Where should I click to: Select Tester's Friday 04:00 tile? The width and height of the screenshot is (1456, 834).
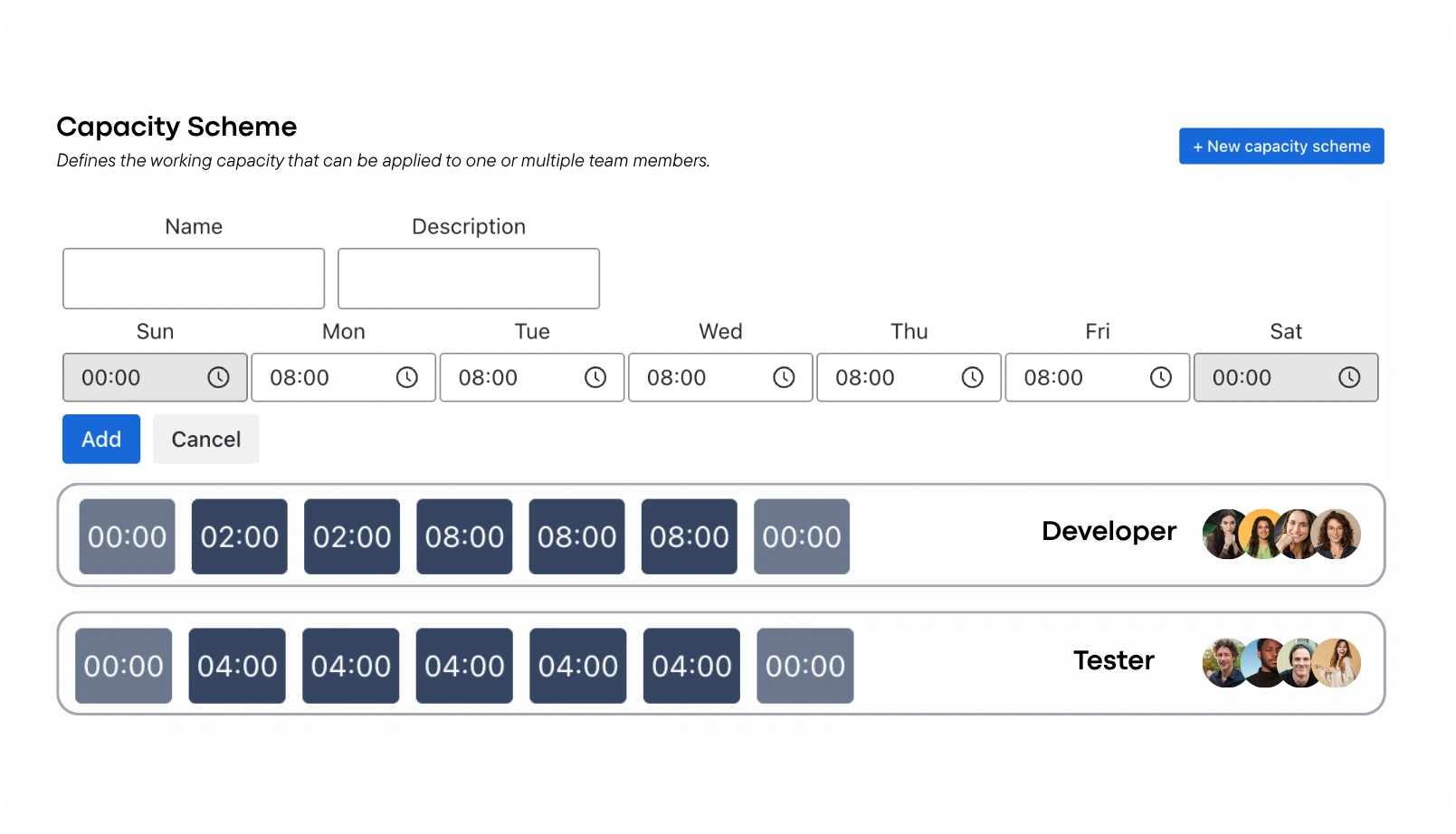point(691,666)
